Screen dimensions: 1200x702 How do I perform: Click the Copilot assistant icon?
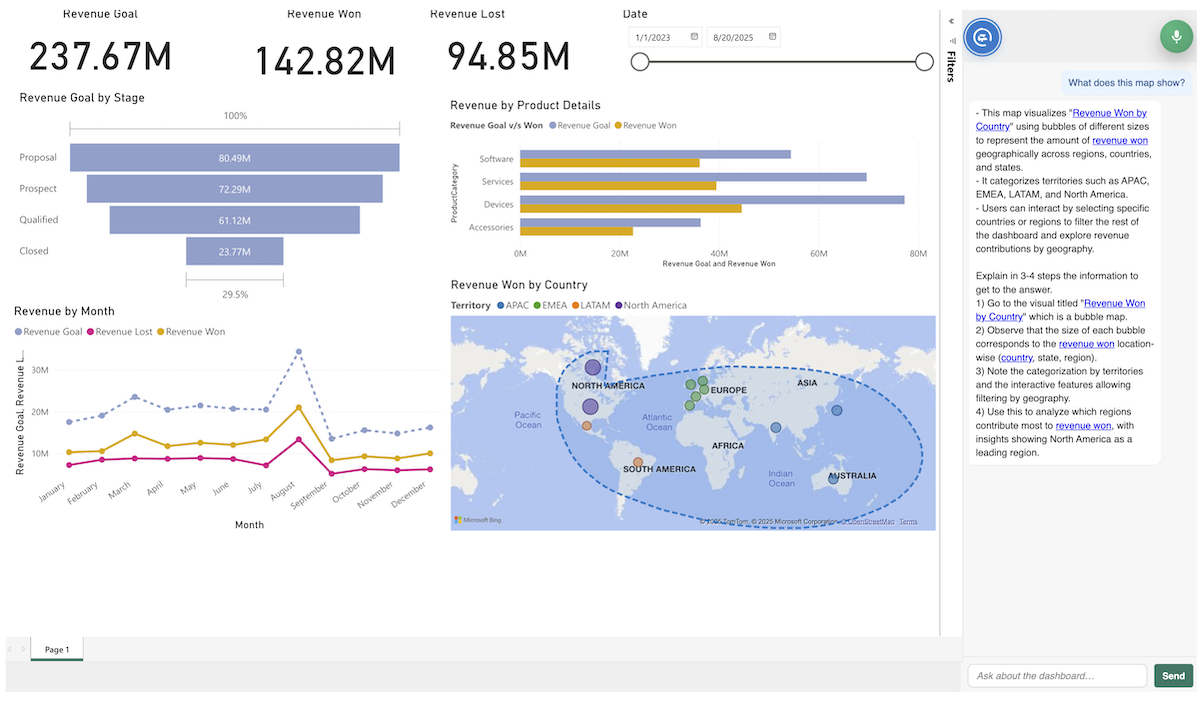[982, 36]
